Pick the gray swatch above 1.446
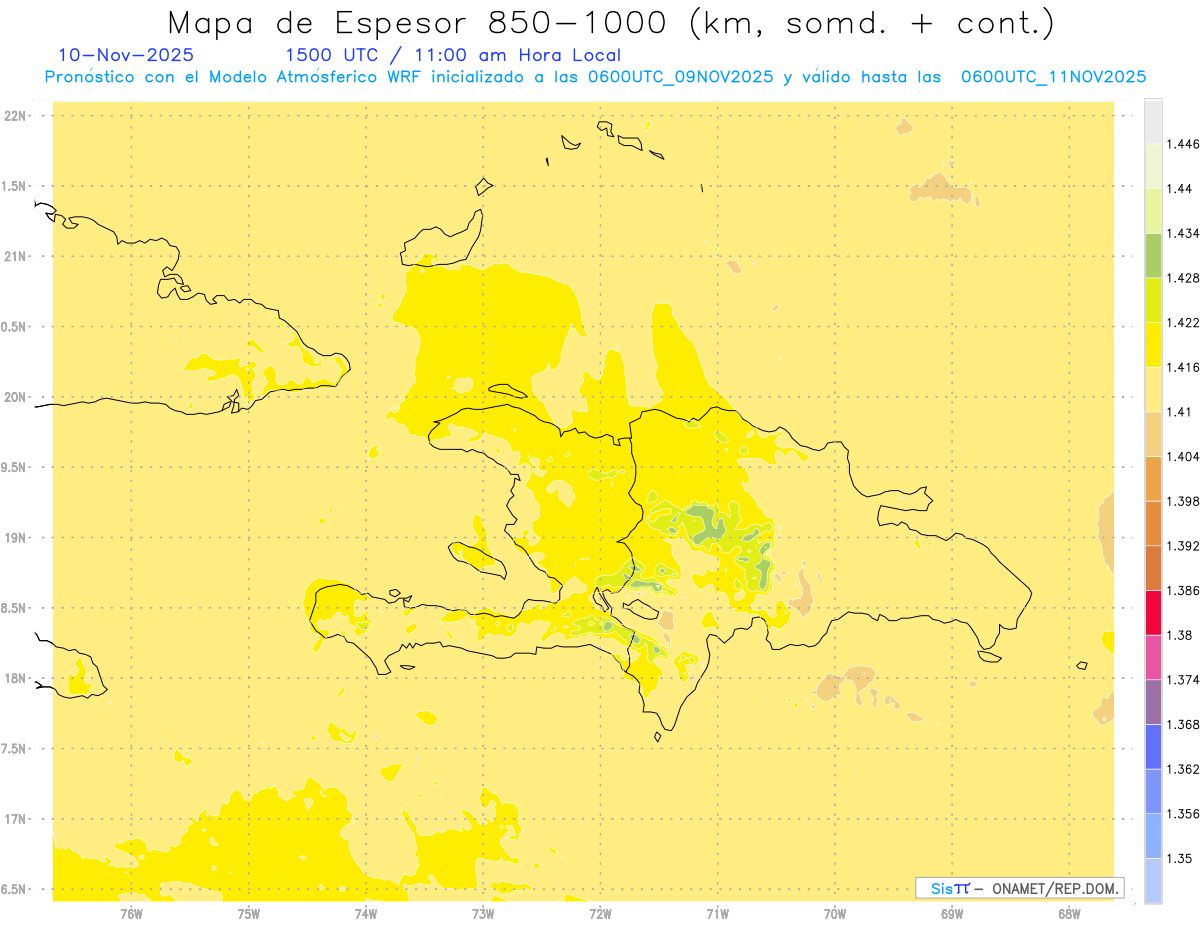Image resolution: width=1200 pixels, height=927 pixels. click(1153, 121)
